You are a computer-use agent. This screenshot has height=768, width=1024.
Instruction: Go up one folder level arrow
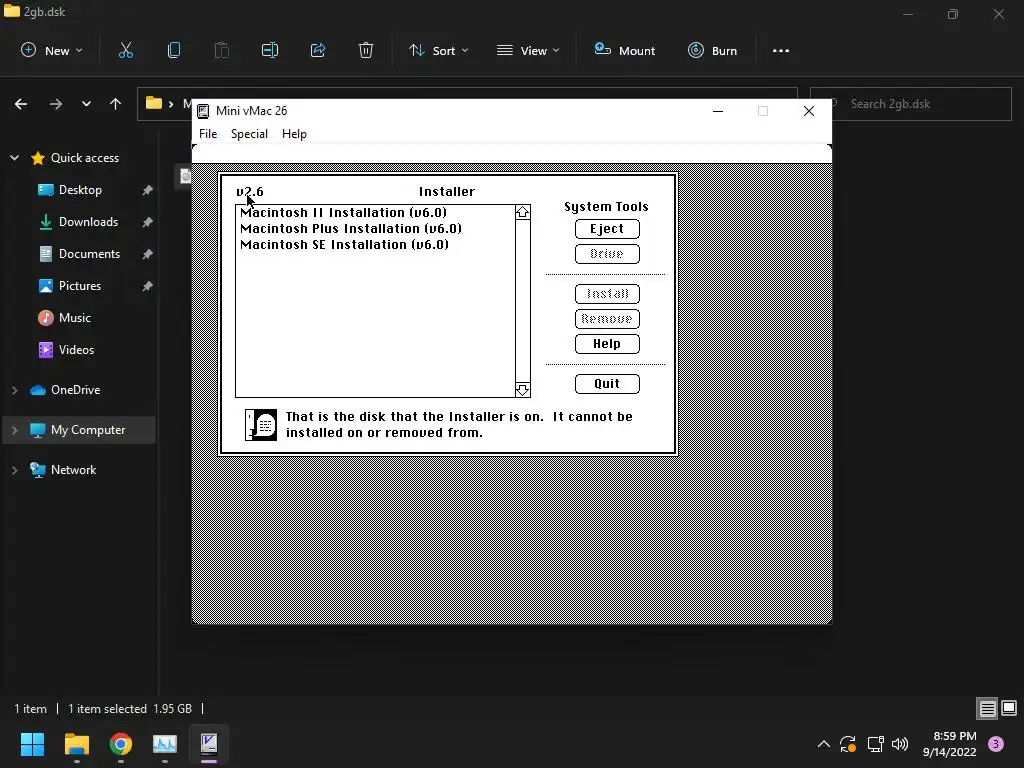[116, 104]
